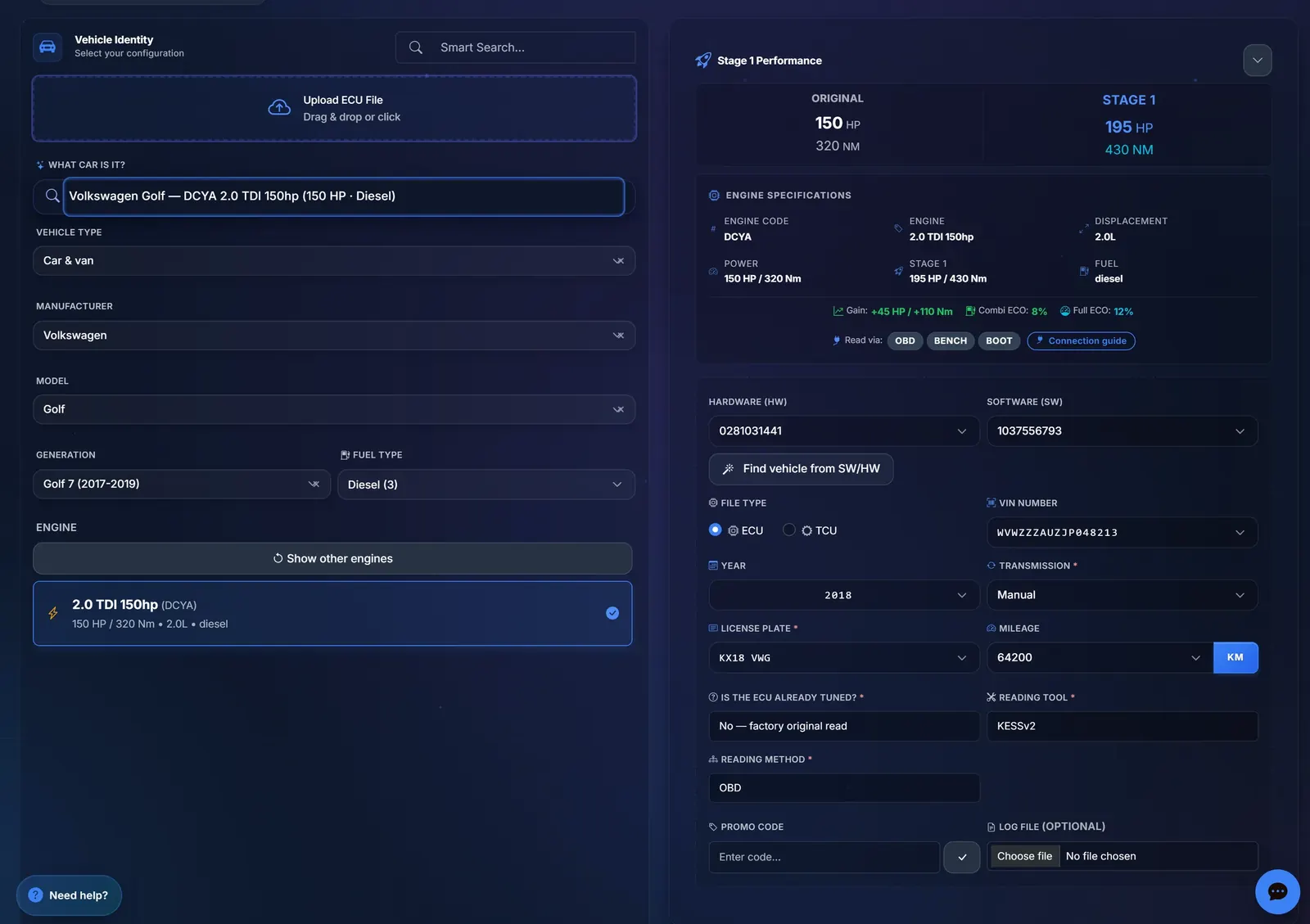This screenshot has height=924, width=1310.
Task: Toggle the KM mileage unit button
Action: [x=1235, y=658]
